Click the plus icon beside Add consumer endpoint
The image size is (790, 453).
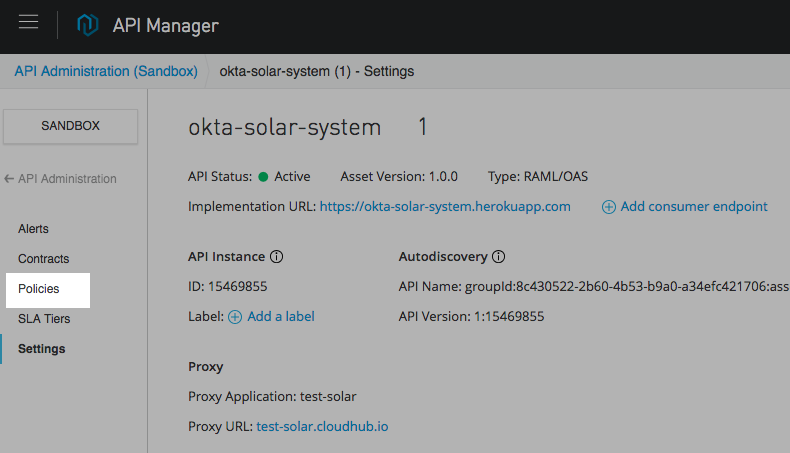pos(608,207)
